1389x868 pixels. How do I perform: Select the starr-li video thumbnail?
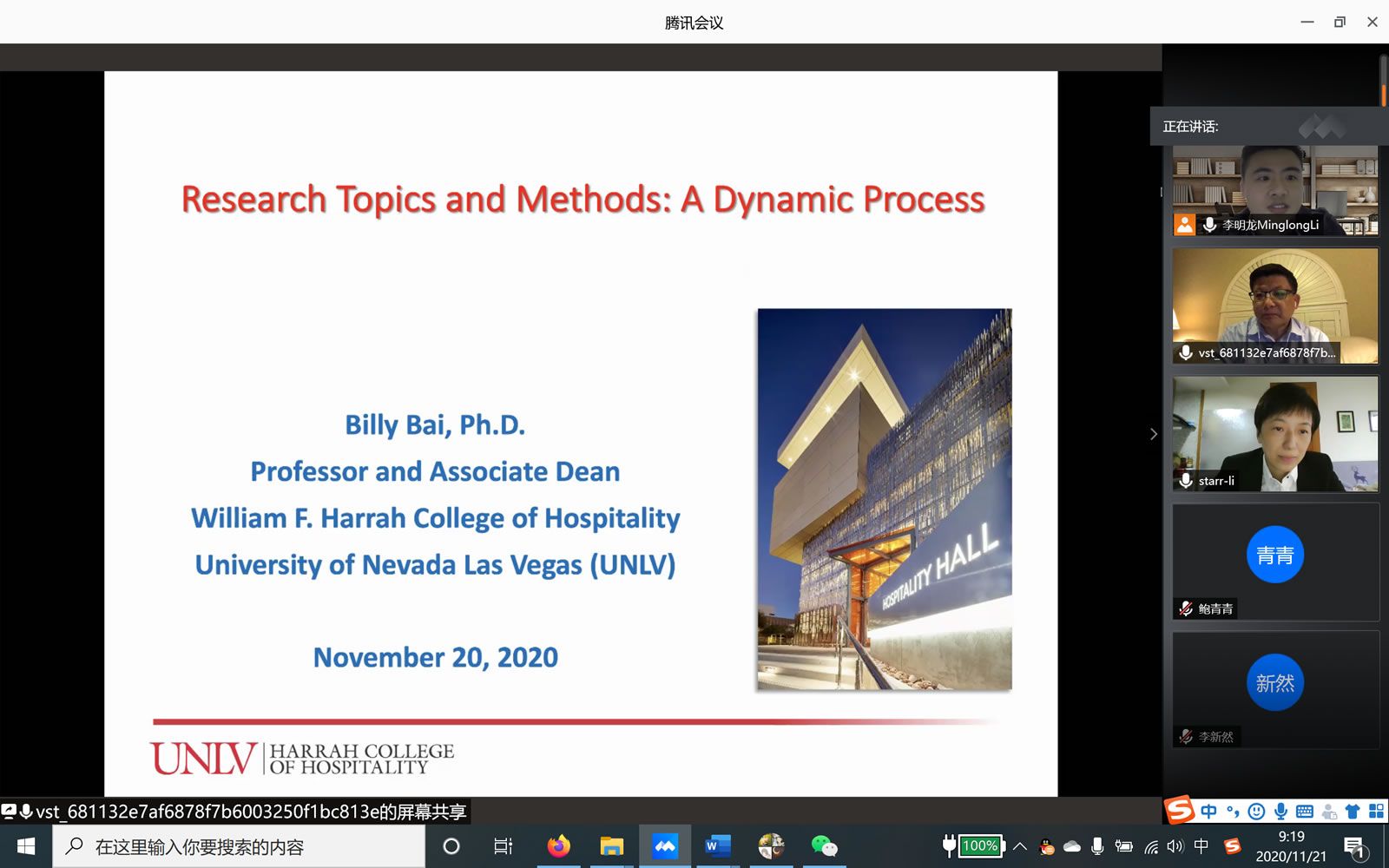pyautogui.click(x=1275, y=434)
